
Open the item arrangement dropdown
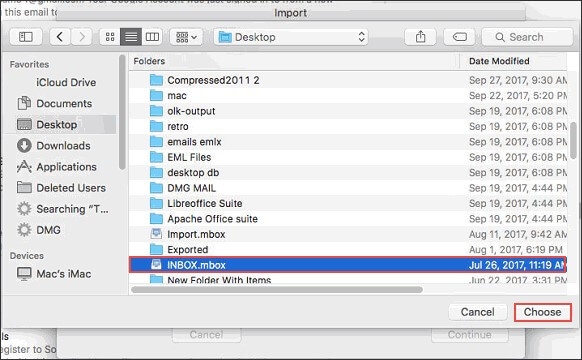186,37
